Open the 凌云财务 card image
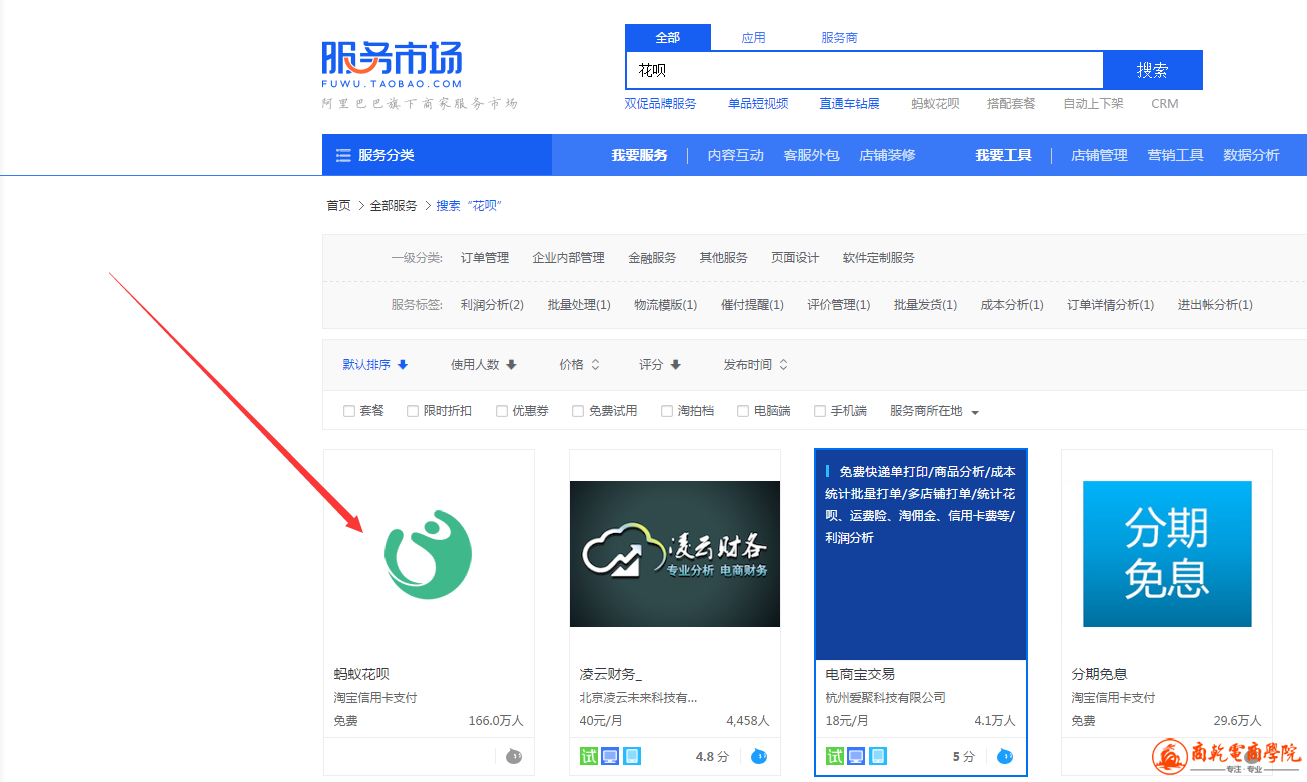The height and width of the screenshot is (782, 1307). (x=675, y=554)
